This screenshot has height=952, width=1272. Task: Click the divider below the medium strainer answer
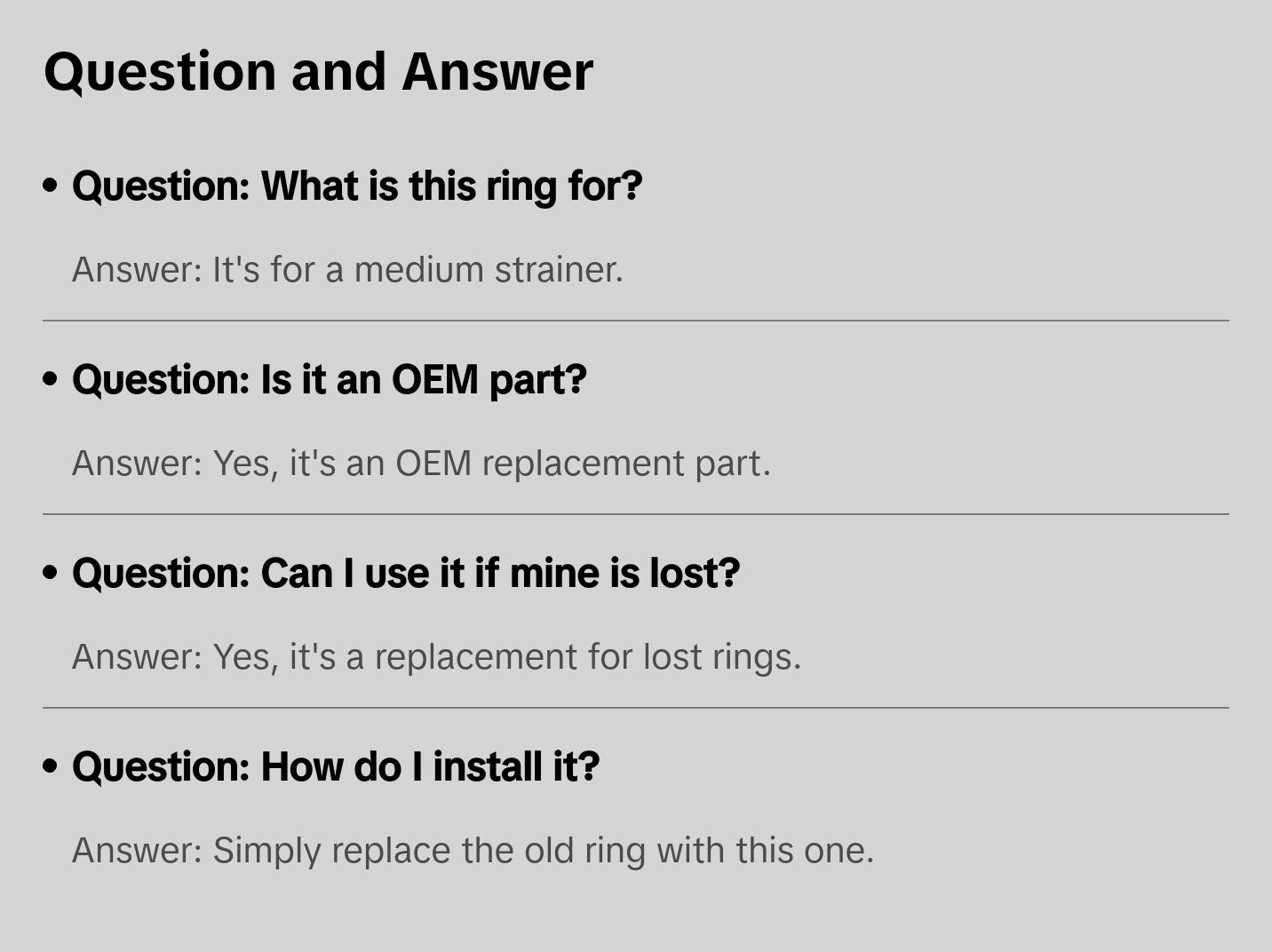[636, 321]
